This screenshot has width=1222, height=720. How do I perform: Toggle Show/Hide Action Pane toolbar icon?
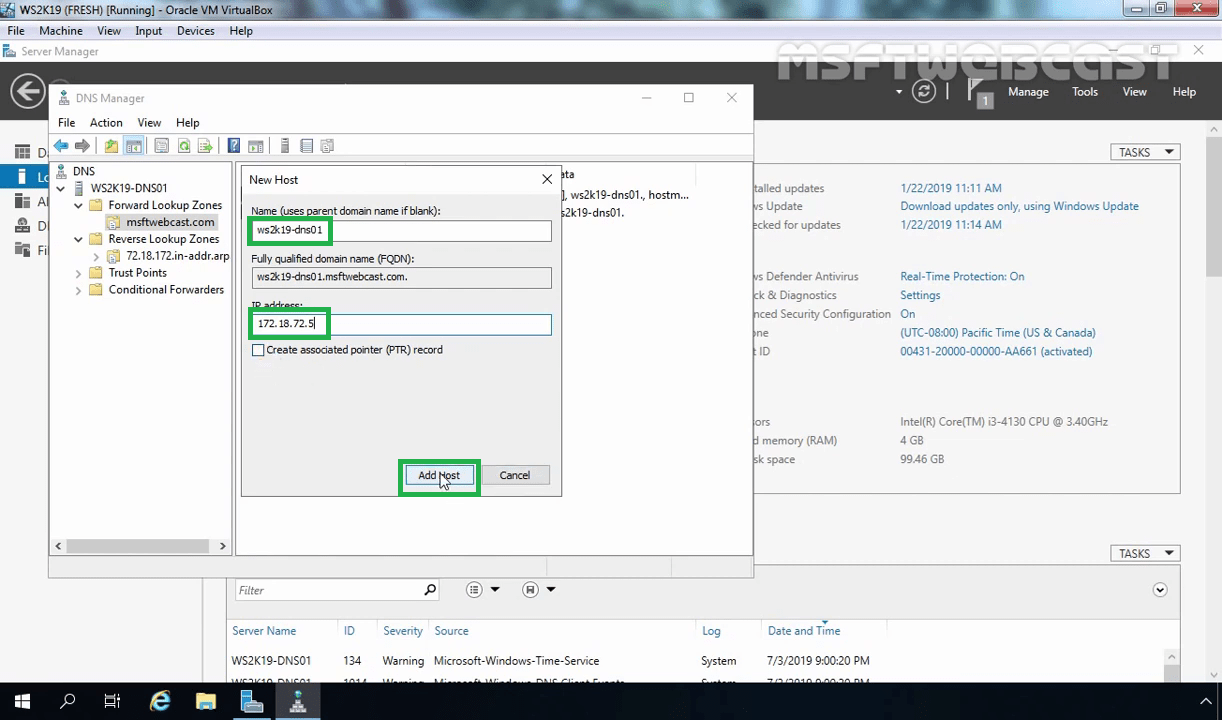256,146
